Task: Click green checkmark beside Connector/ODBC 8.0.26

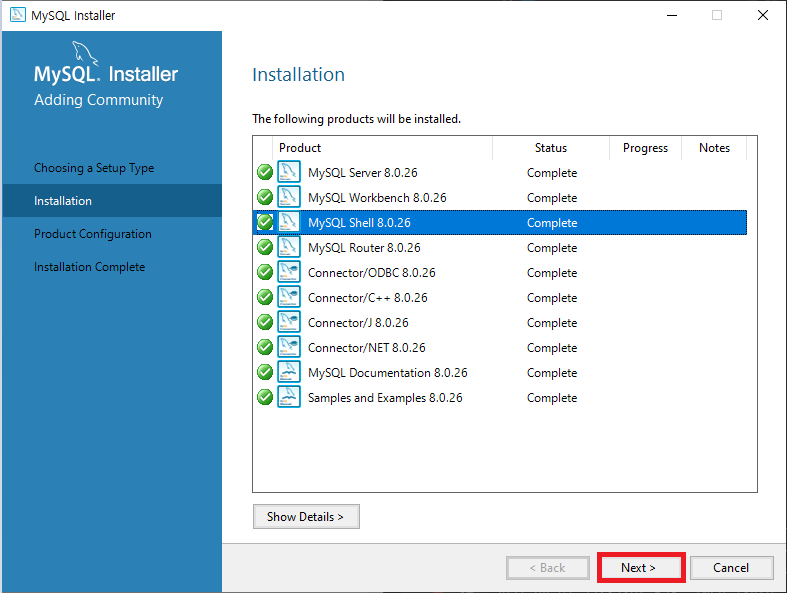Action: point(265,272)
